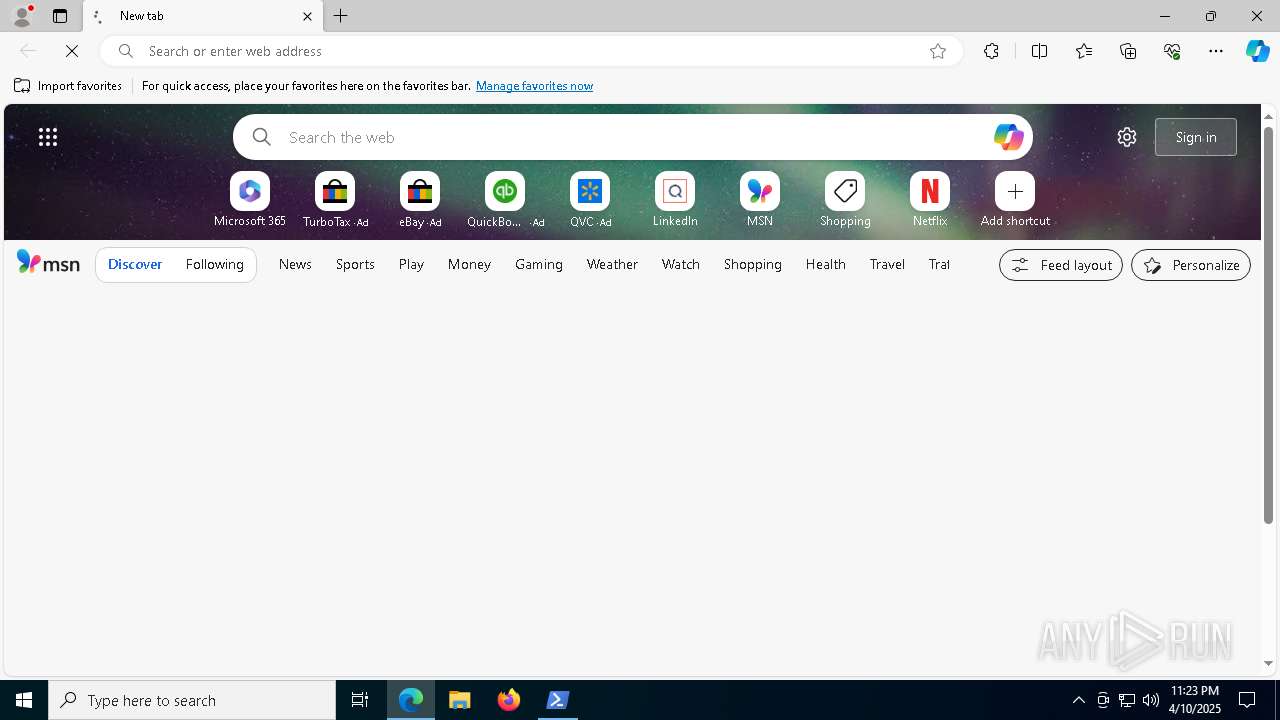Launch Firefox from the taskbar

pos(509,700)
